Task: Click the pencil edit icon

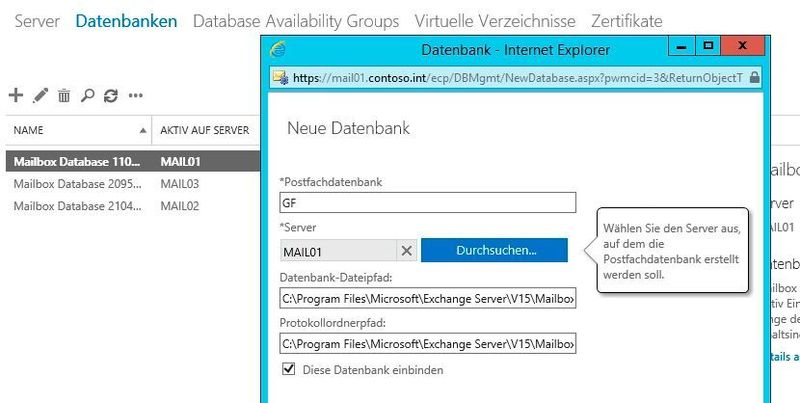Action: 40,95
